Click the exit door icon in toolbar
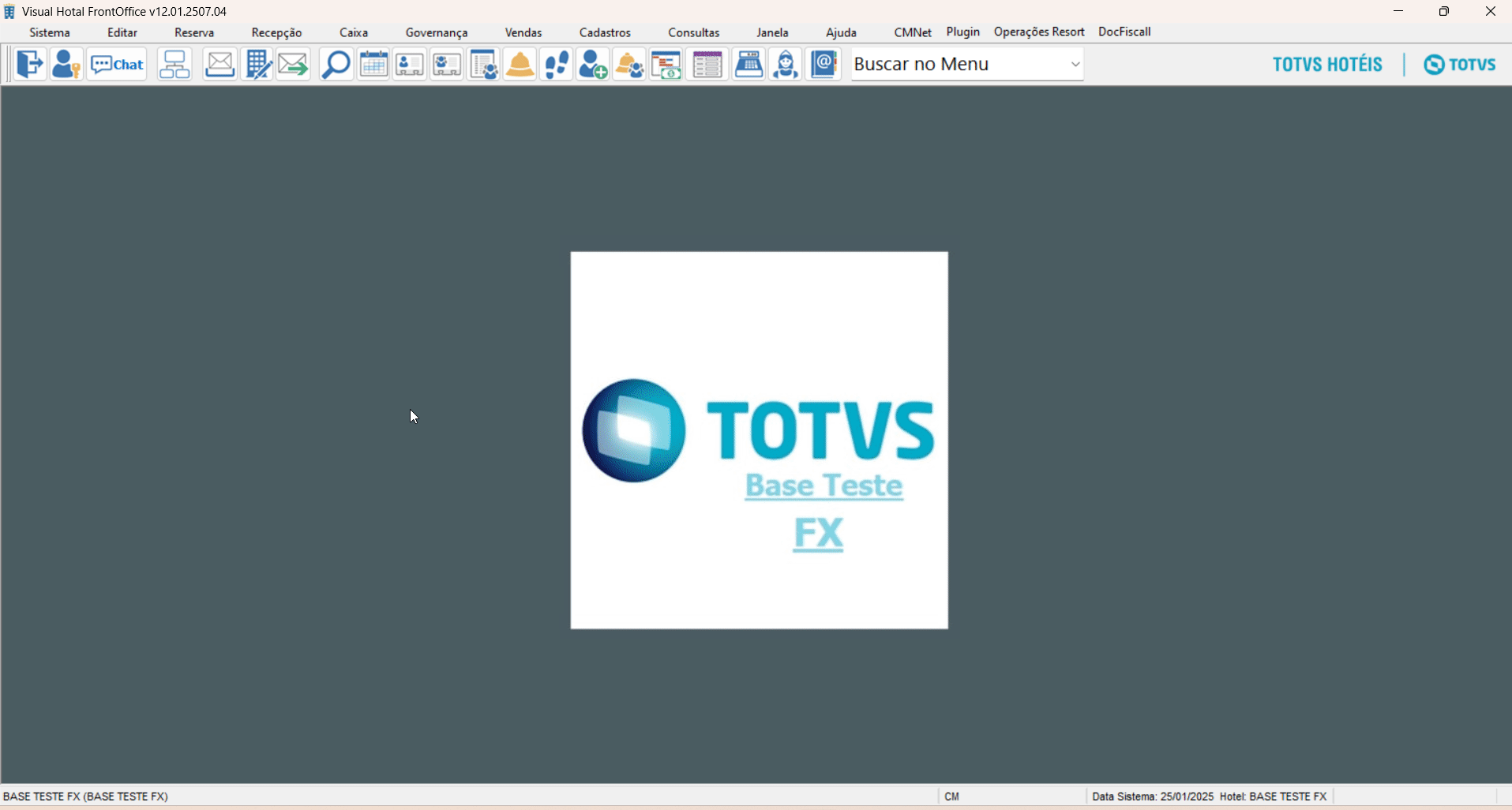Image resolution: width=1512 pixels, height=810 pixels. click(x=30, y=64)
